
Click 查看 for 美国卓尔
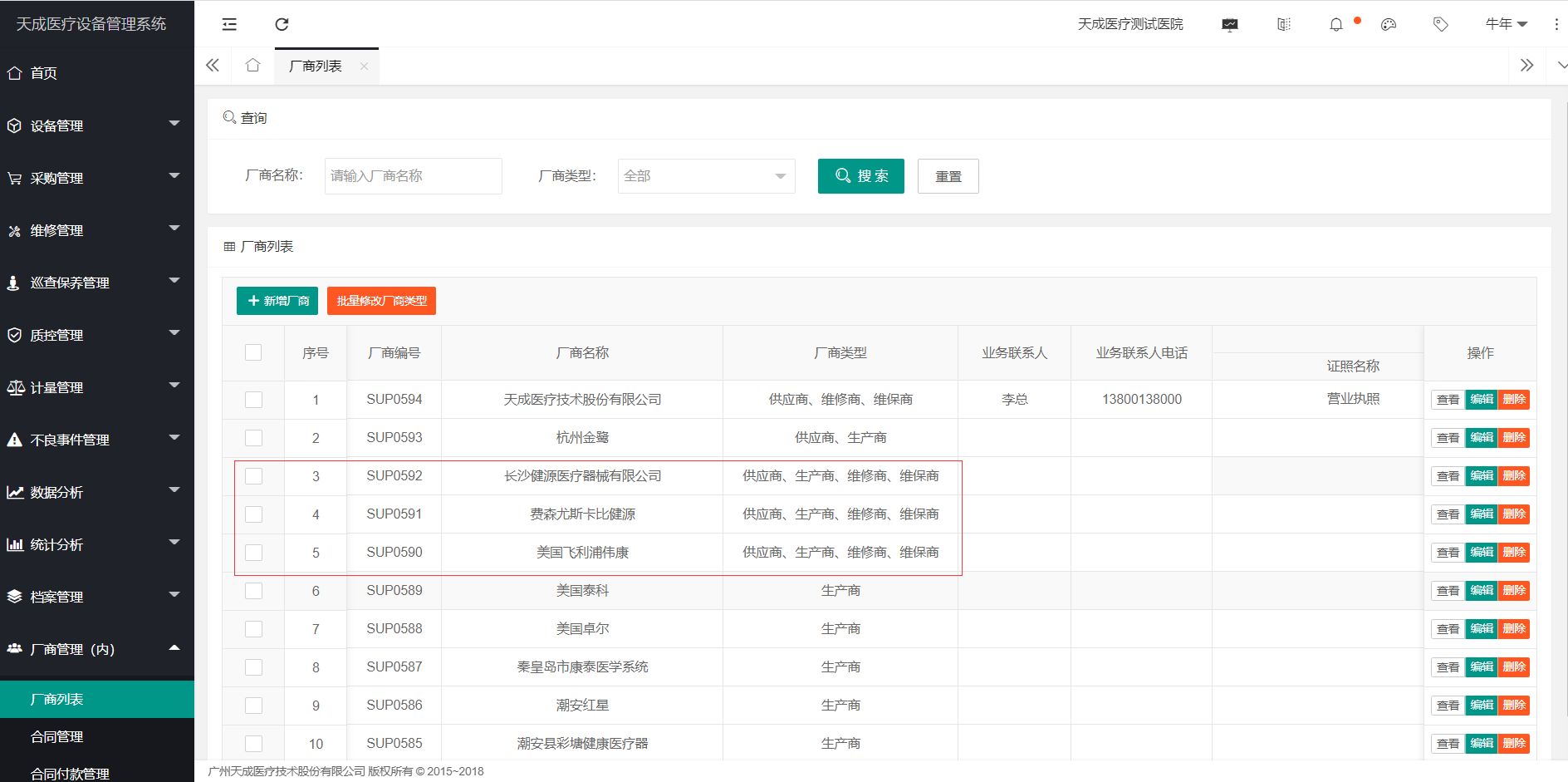click(x=1448, y=629)
